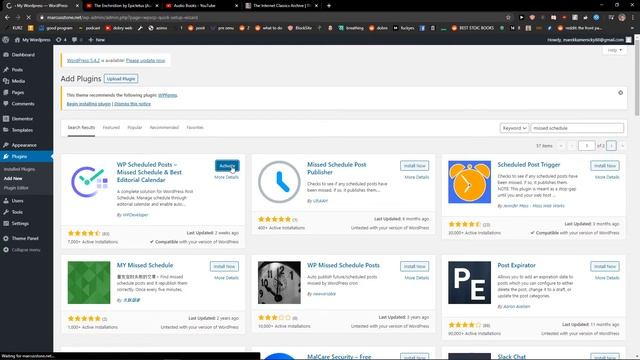Viewport: 640px width, 360px height.
Task: Expand the Help dropdown tab
Action: [x=614, y=50]
